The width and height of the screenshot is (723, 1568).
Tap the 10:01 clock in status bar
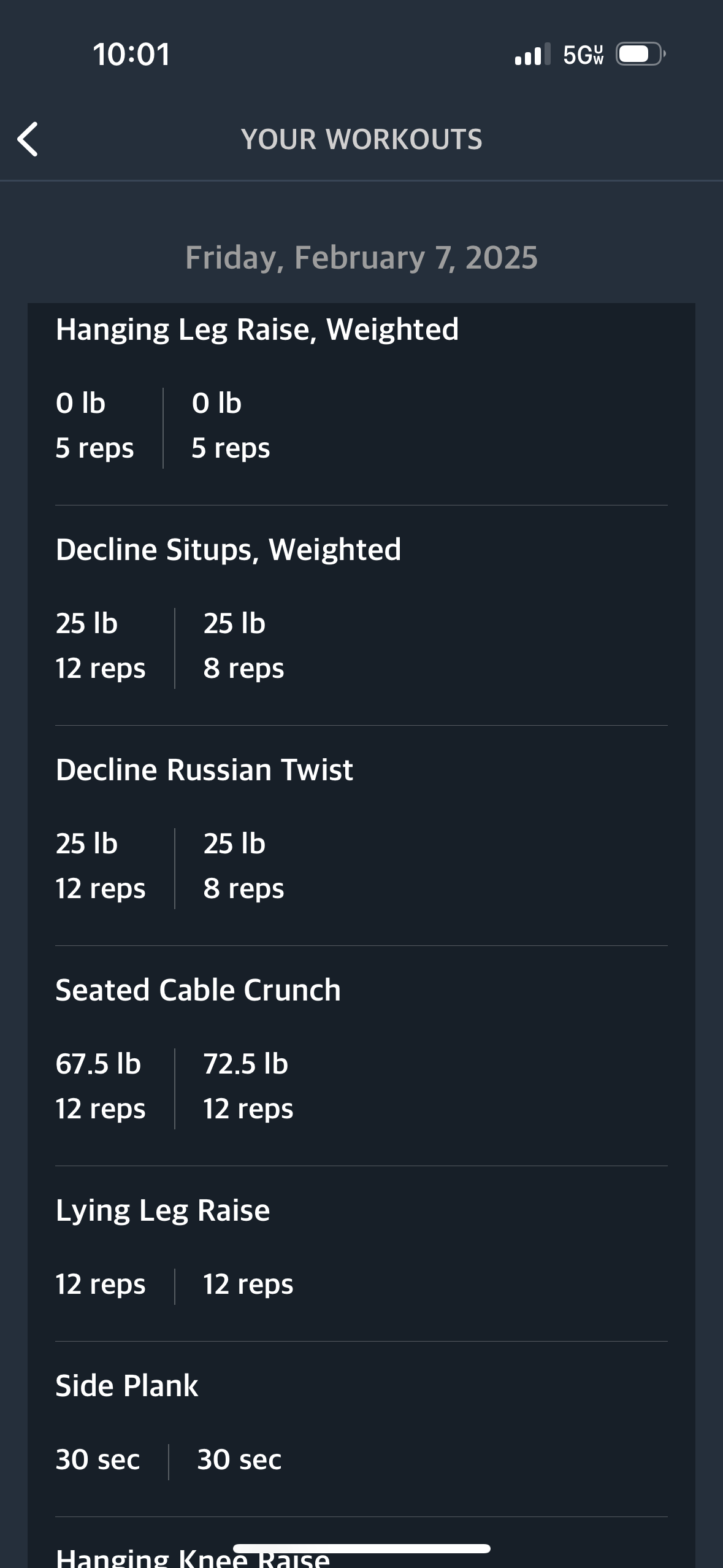click(x=131, y=55)
